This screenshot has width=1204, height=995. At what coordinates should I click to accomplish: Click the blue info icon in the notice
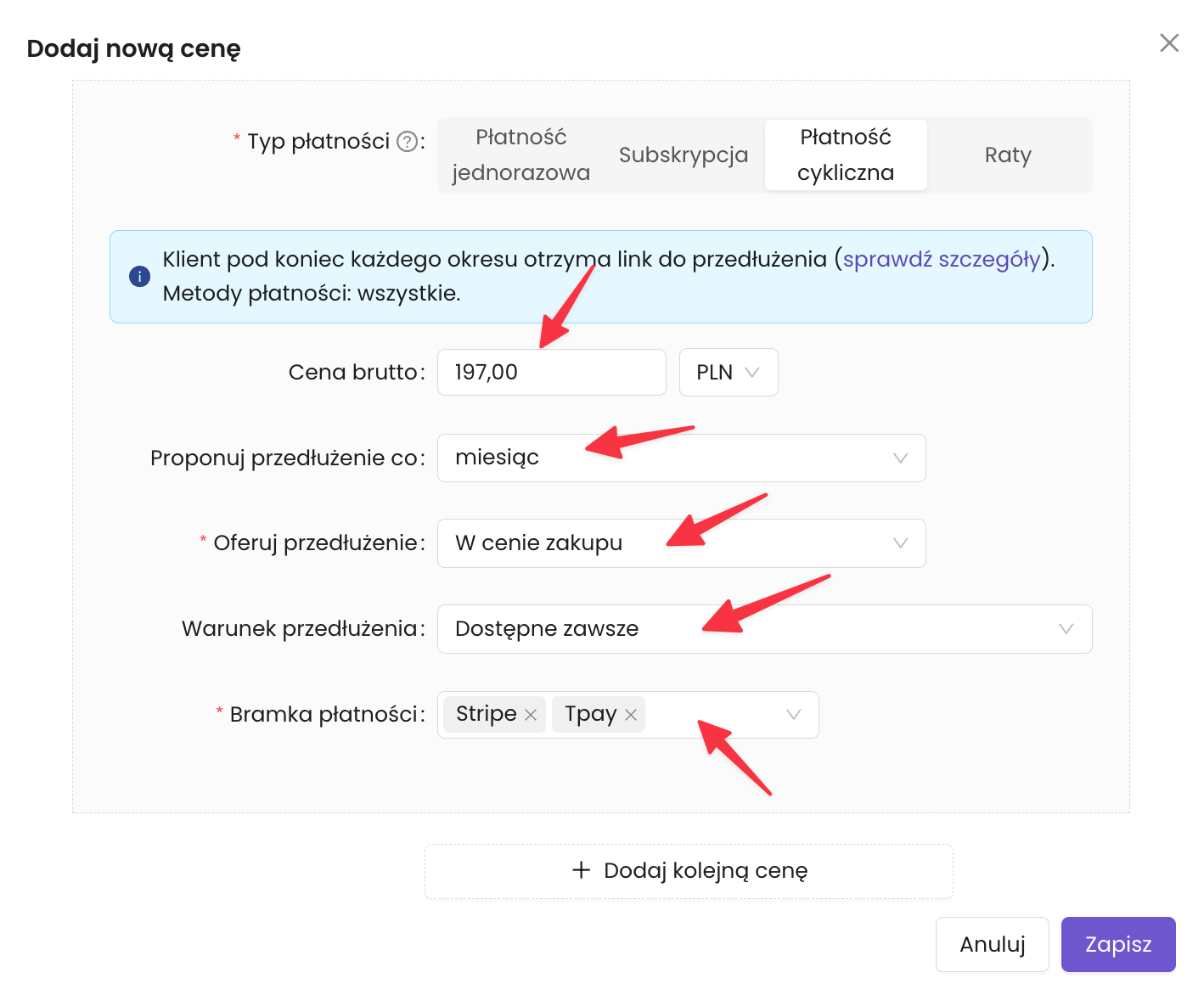click(x=139, y=277)
